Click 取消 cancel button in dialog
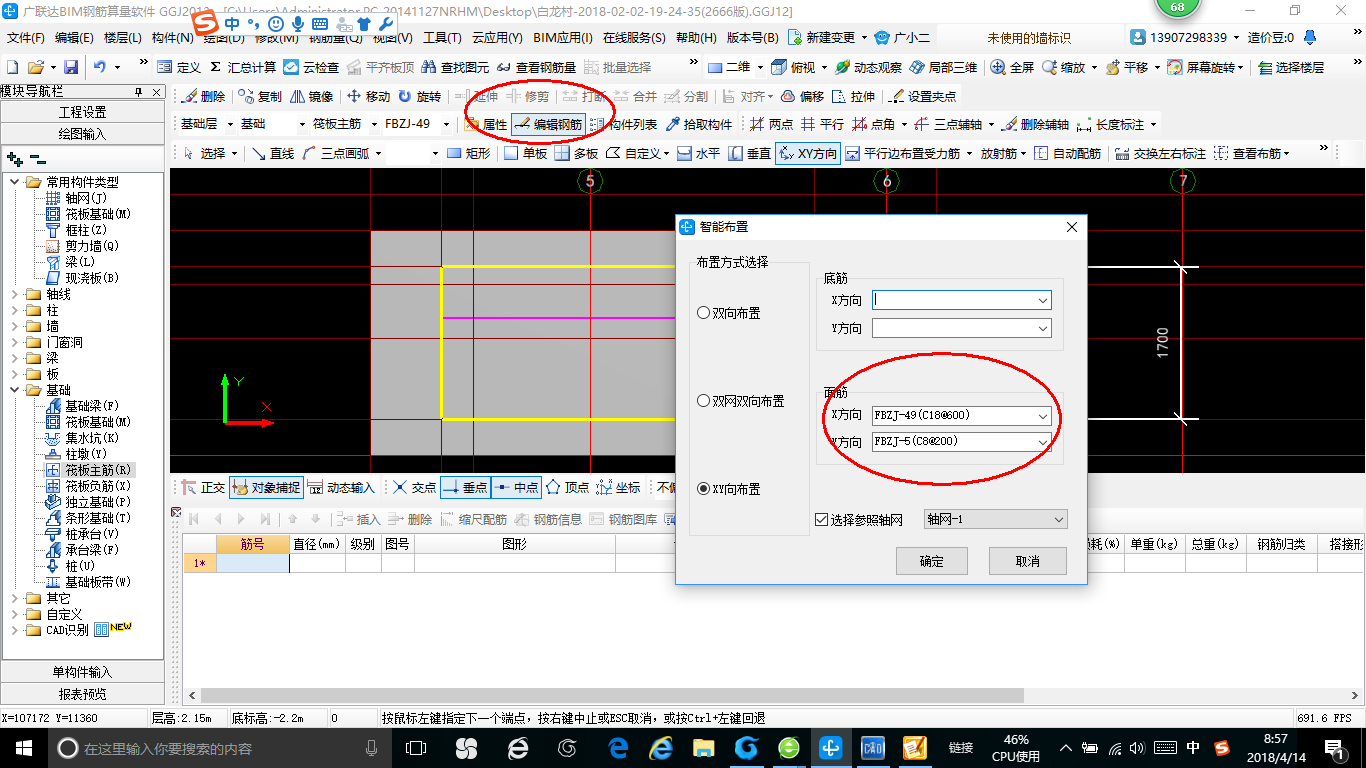The image size is (1366, 768). 1028,561
